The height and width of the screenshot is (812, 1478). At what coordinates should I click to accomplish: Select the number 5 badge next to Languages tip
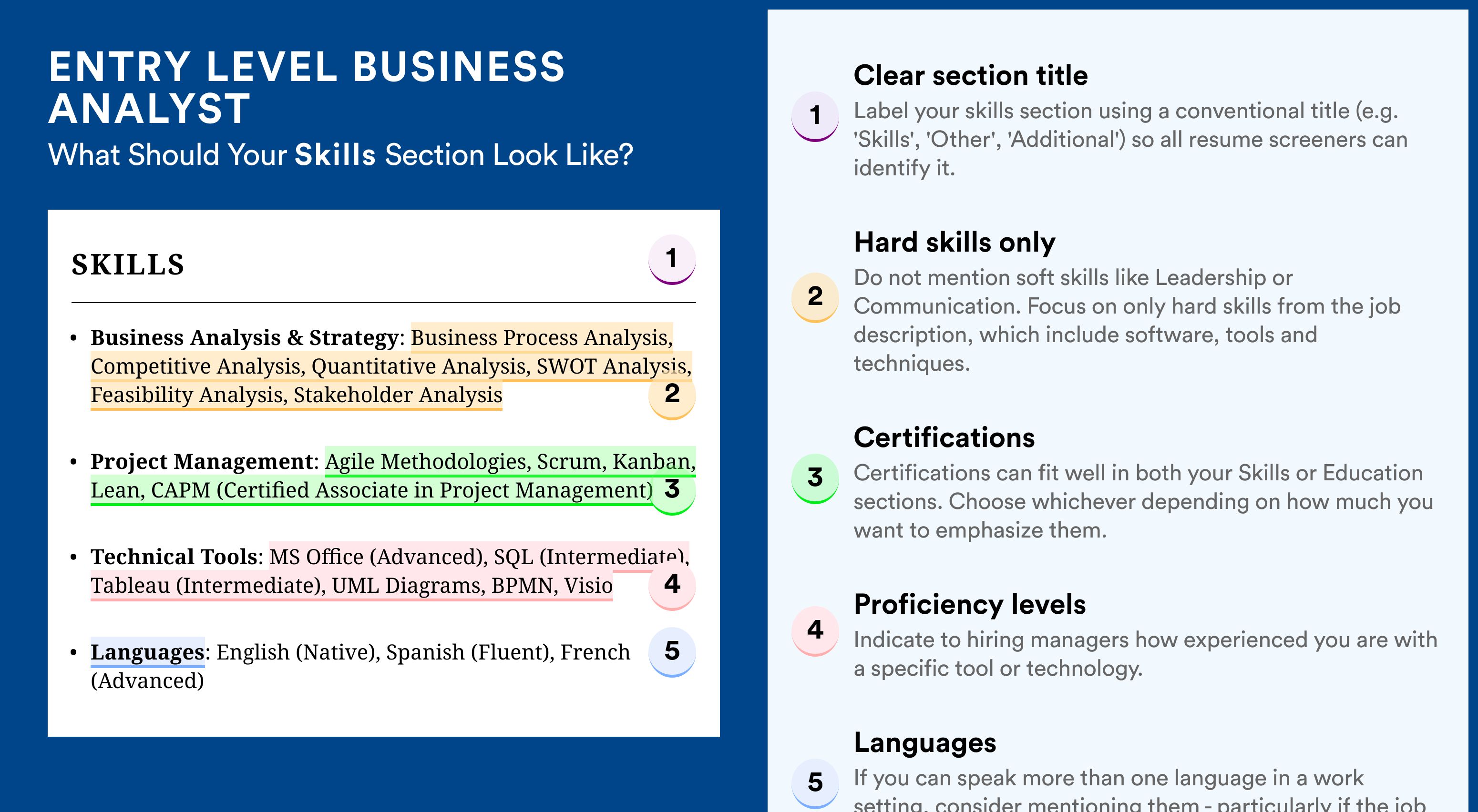point(815,783)
